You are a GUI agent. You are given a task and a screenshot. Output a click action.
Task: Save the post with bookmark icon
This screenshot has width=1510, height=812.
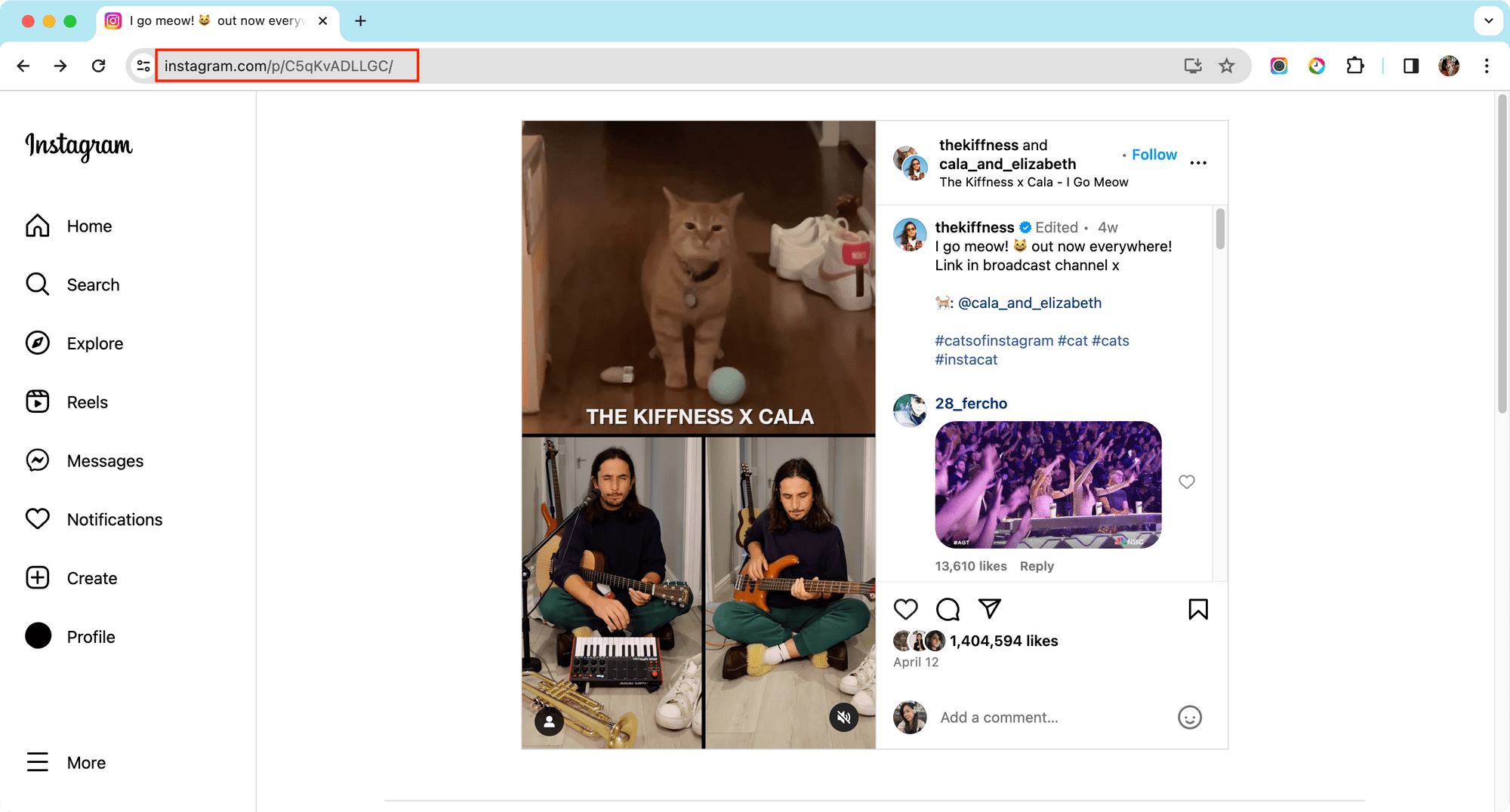tap(1197, 609)
